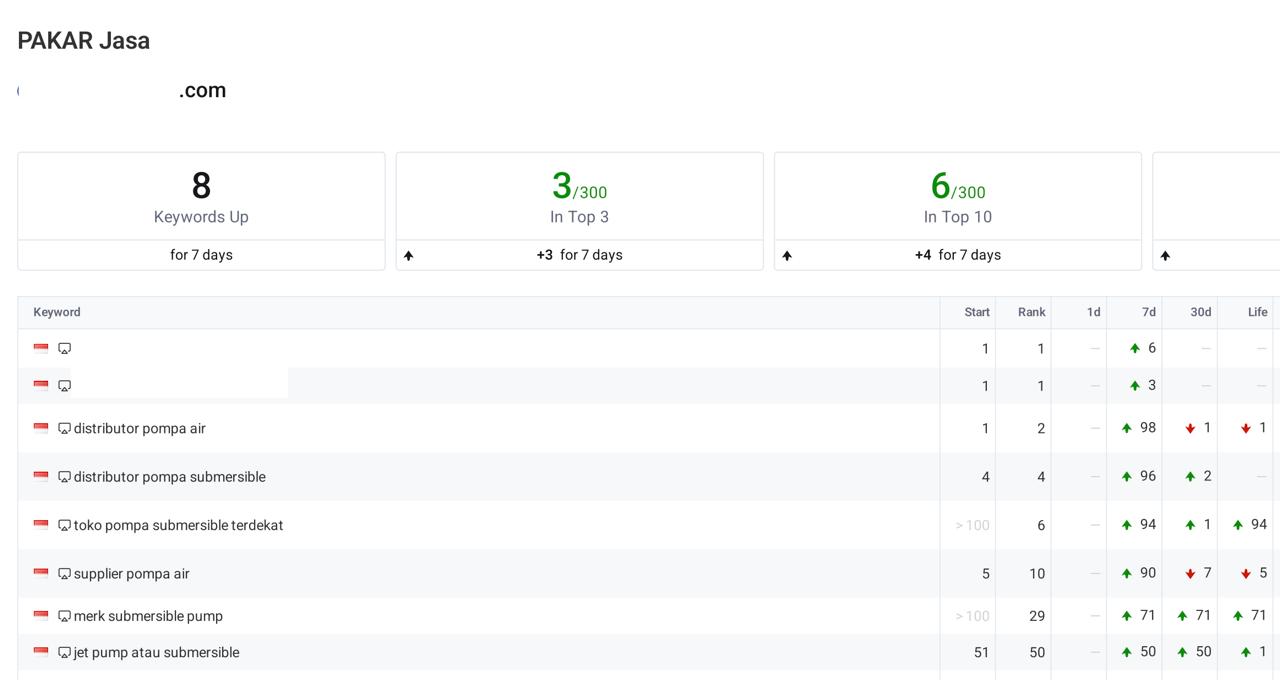Click flag icon in "jet pump atau submersible" row
This screenshot has height=680, width=1280.
tap(41, 652)
